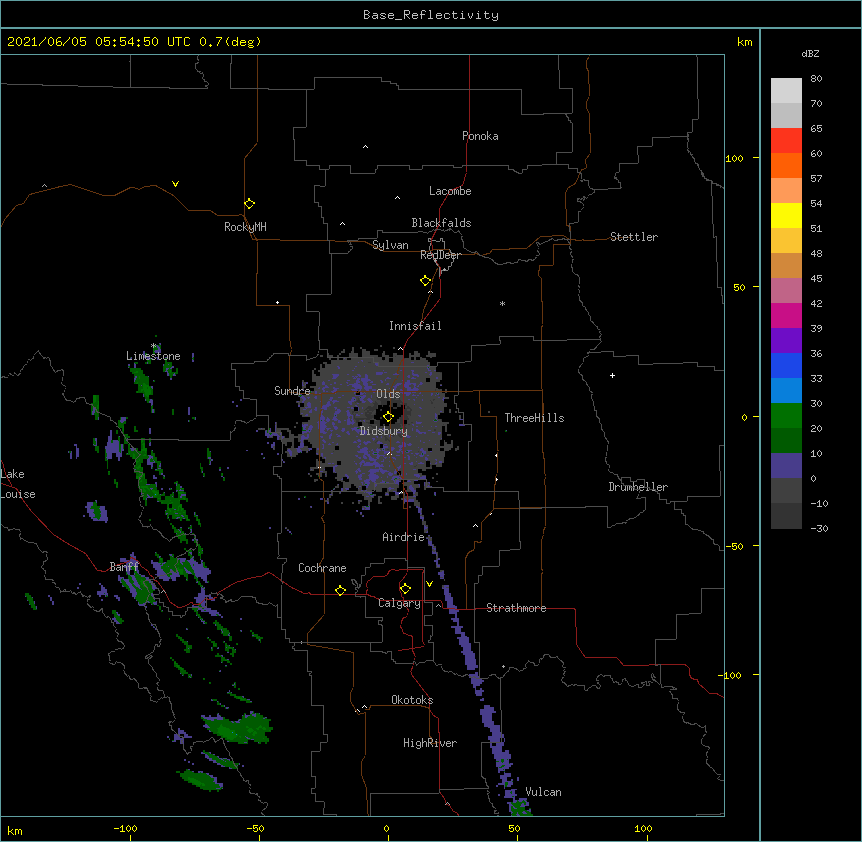Click the Base_Reflectivity title text
The width and height of the screenshot is (862, 842).
point(431,15)
